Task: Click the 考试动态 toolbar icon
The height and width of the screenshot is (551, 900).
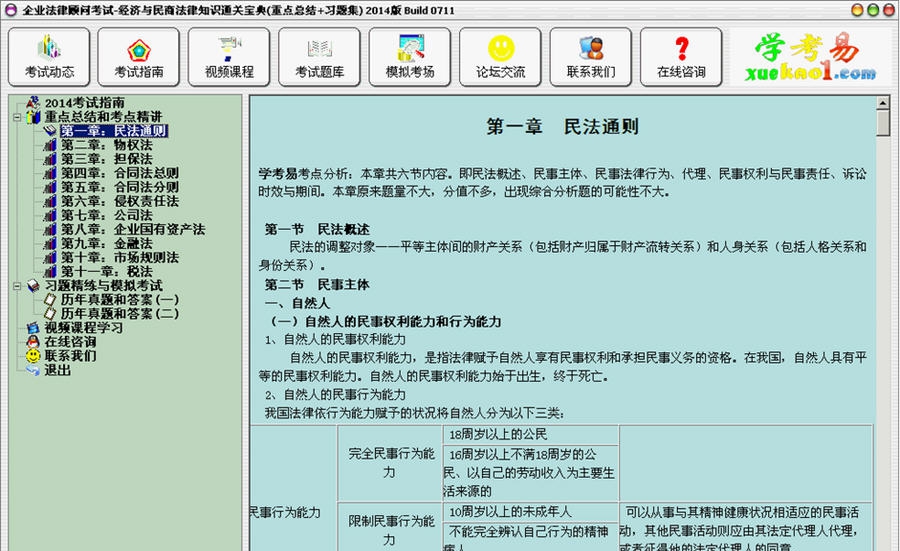Action: coord(49,57)
